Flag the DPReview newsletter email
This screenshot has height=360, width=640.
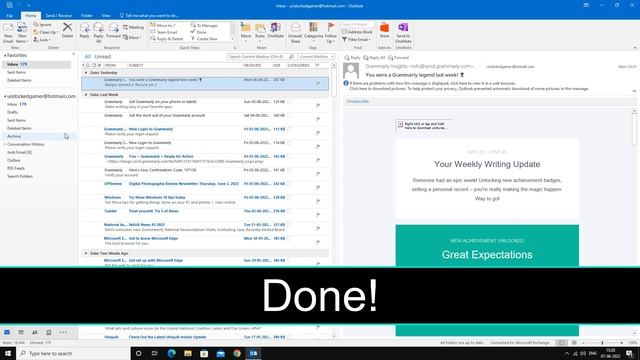pos(318,187)
